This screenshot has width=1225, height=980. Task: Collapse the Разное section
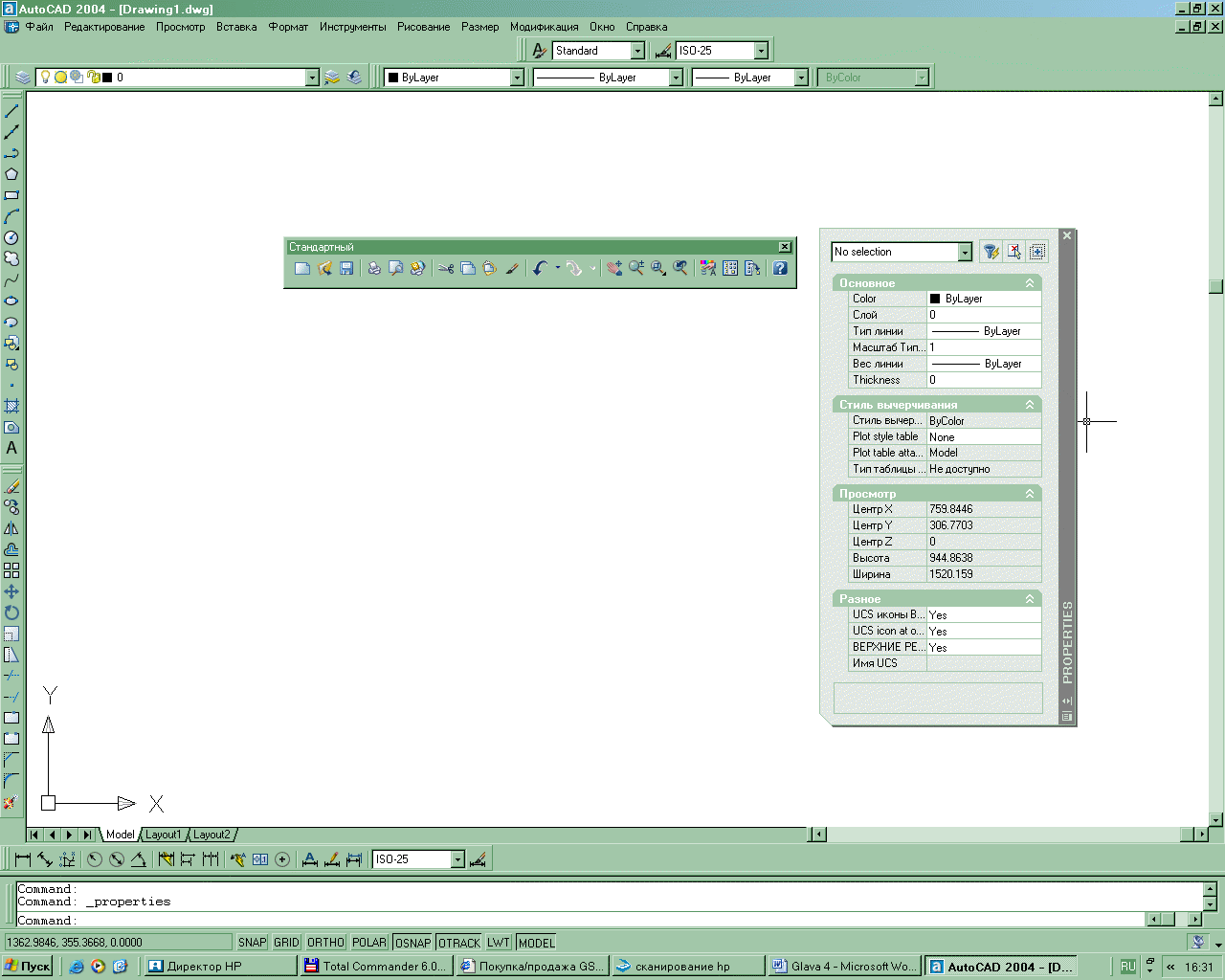(1030, 599)
